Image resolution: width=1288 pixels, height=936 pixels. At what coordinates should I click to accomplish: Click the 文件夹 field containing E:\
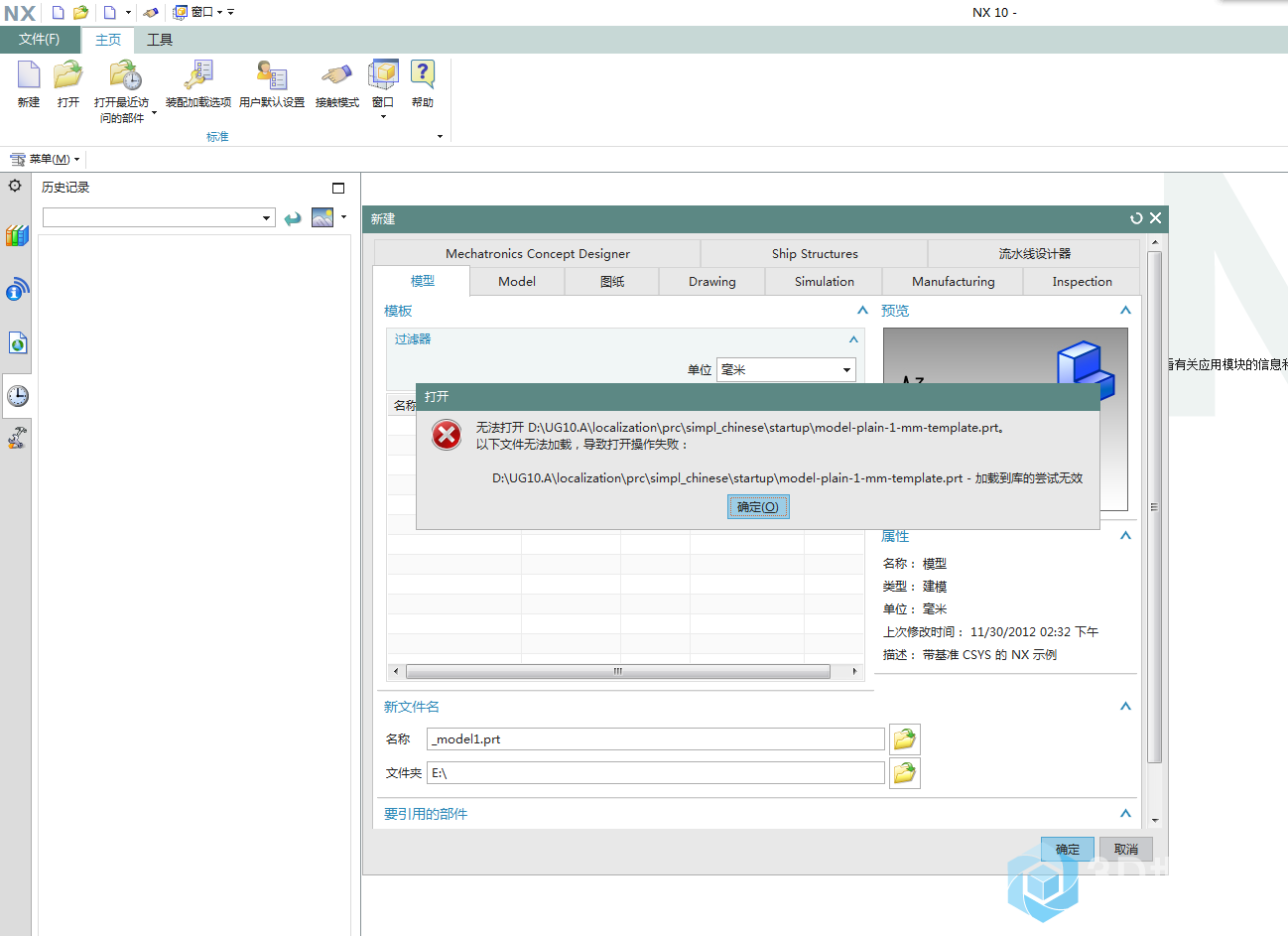point(656,773)
